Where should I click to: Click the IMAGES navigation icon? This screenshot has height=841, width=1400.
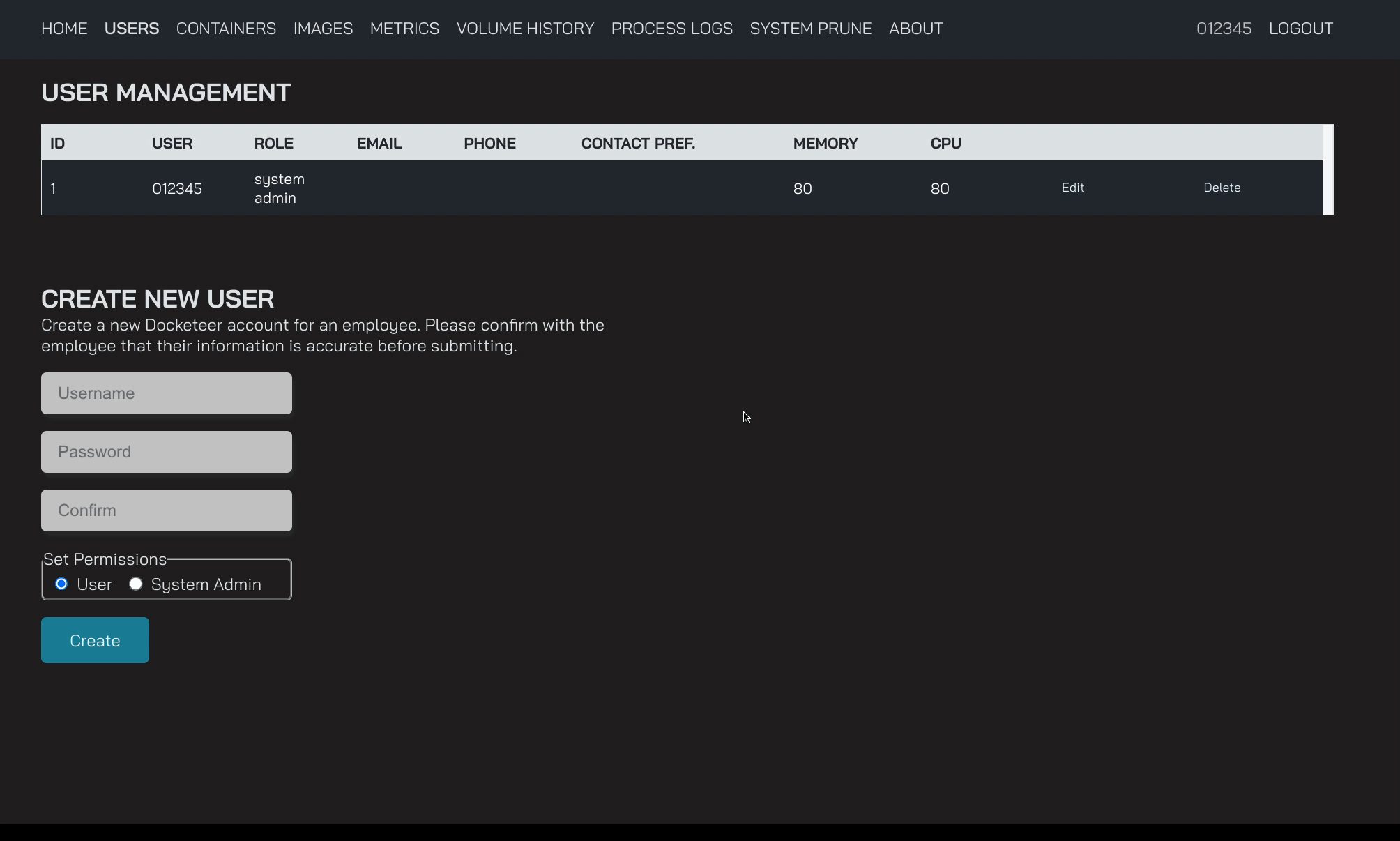[323, 28]
